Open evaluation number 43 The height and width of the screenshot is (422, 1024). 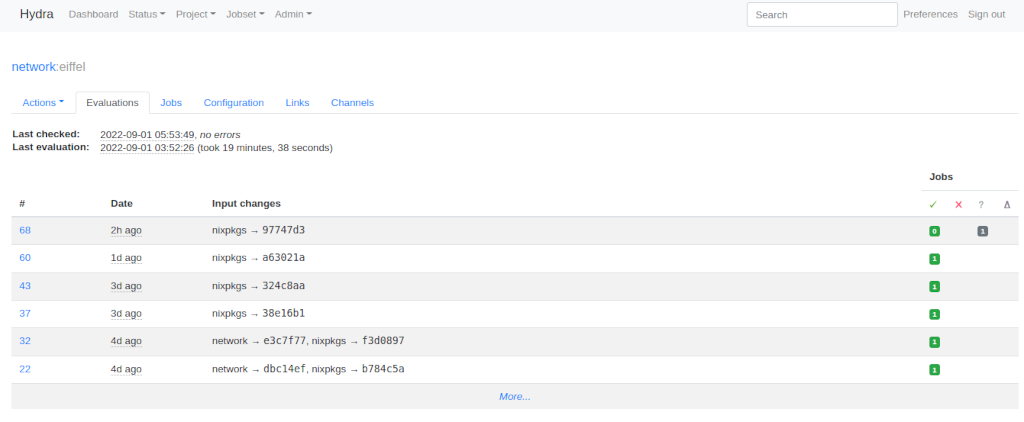point(25,286)
